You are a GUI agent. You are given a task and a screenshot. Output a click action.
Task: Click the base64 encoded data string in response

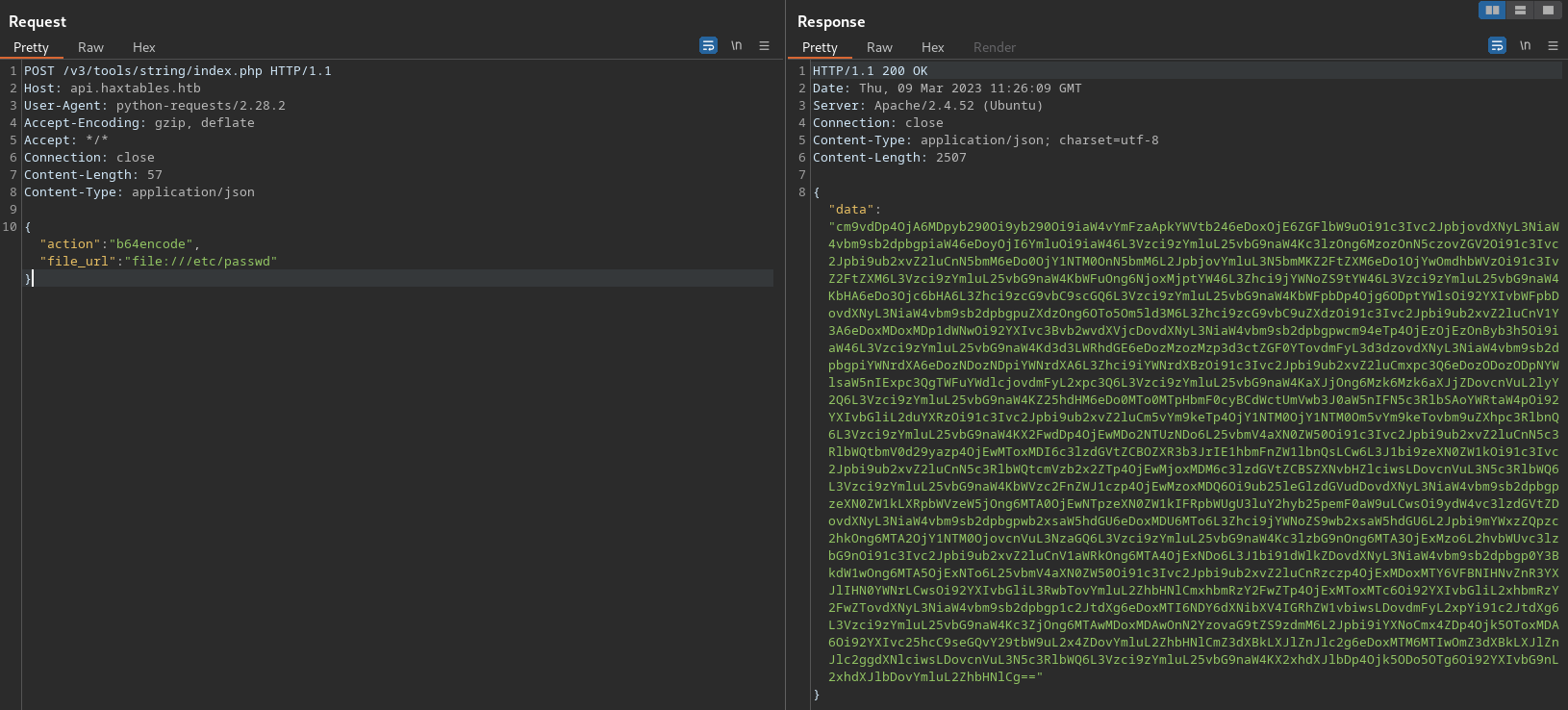(x=1194, y=452)
